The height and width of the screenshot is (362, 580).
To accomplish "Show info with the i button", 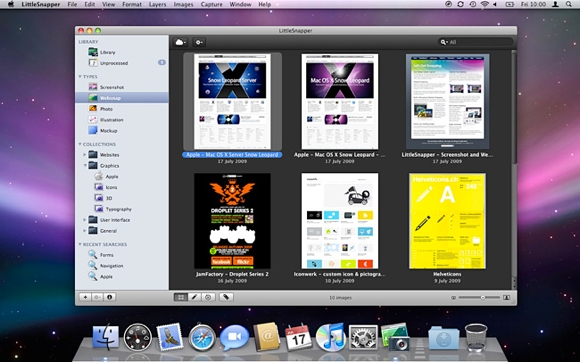I will (x=109, y=297).
